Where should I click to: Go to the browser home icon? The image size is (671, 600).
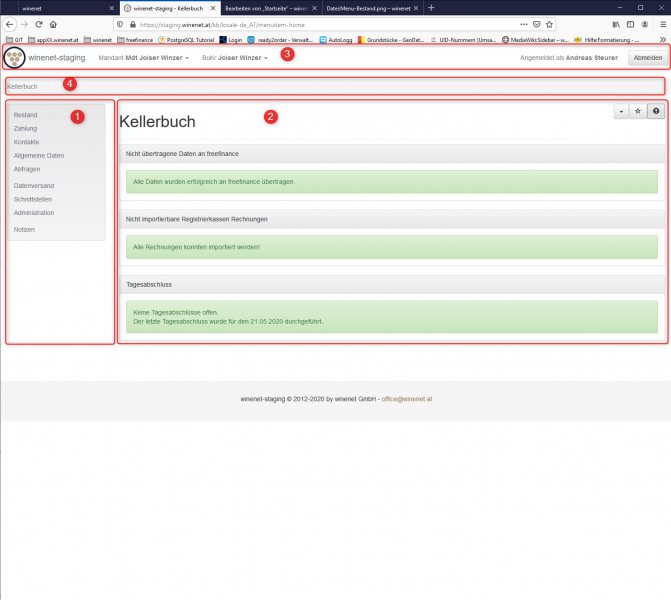coord(52,24)
